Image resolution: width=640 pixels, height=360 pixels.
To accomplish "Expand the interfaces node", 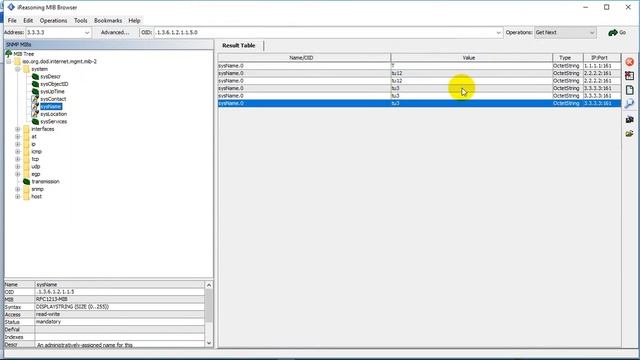I will (x=18, y=129).
